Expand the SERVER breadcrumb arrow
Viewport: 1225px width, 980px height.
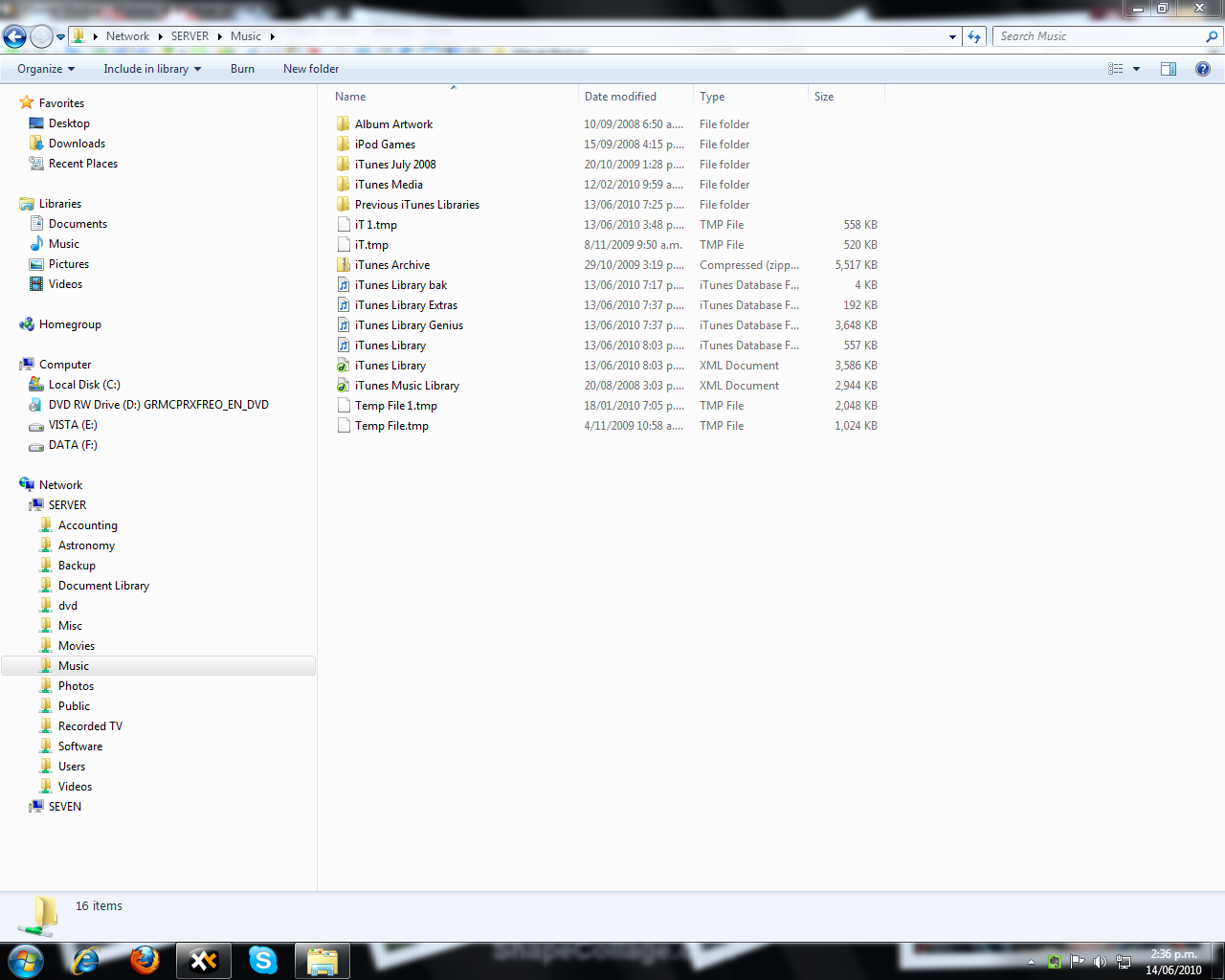tap(220, 36)
